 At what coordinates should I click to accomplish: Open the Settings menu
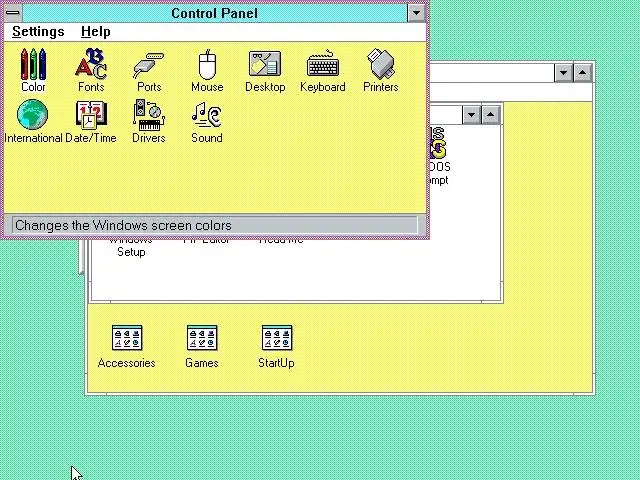[38, 31]
